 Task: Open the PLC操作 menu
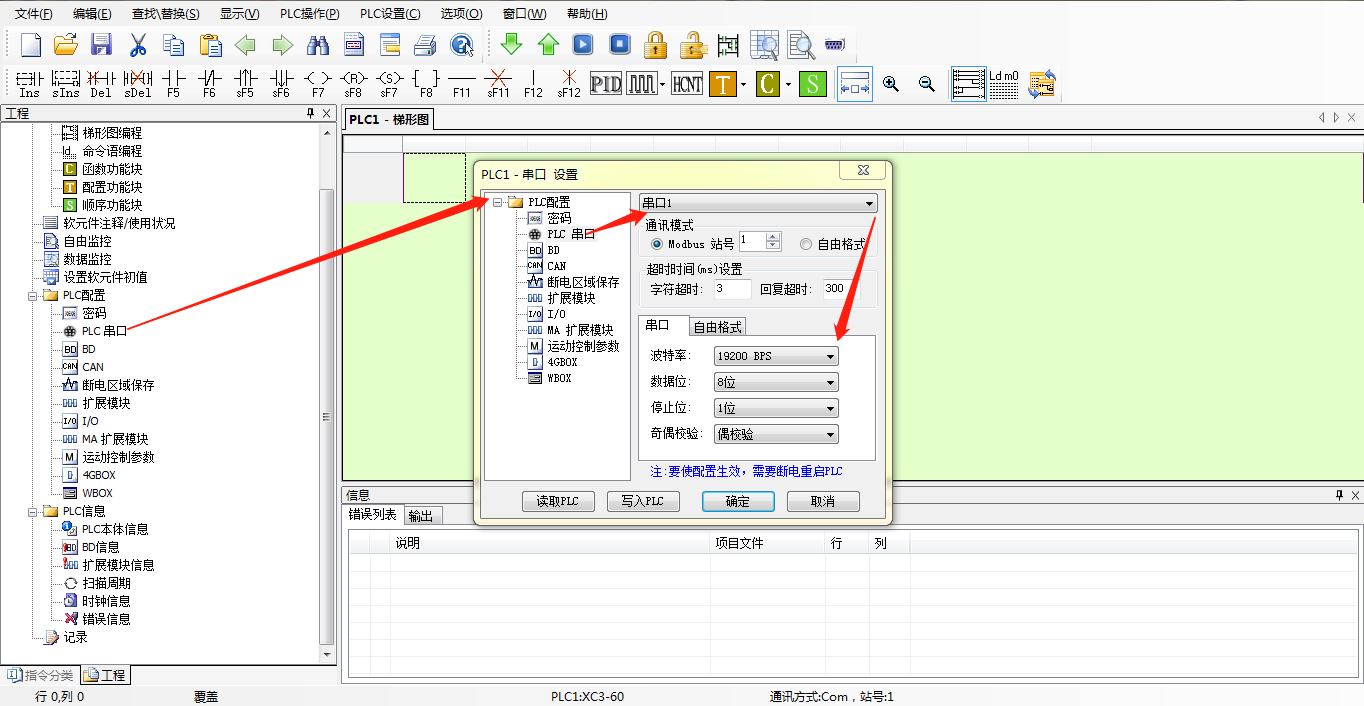[x=309, y=14]
